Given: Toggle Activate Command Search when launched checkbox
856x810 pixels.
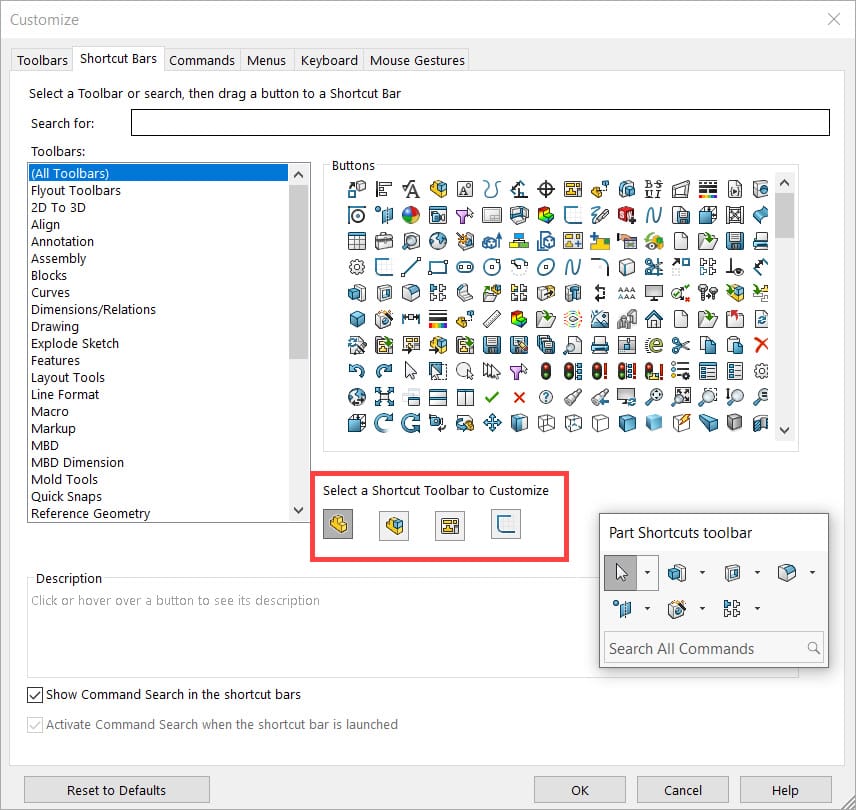Looking at the screenshot, I should (34, 724).
